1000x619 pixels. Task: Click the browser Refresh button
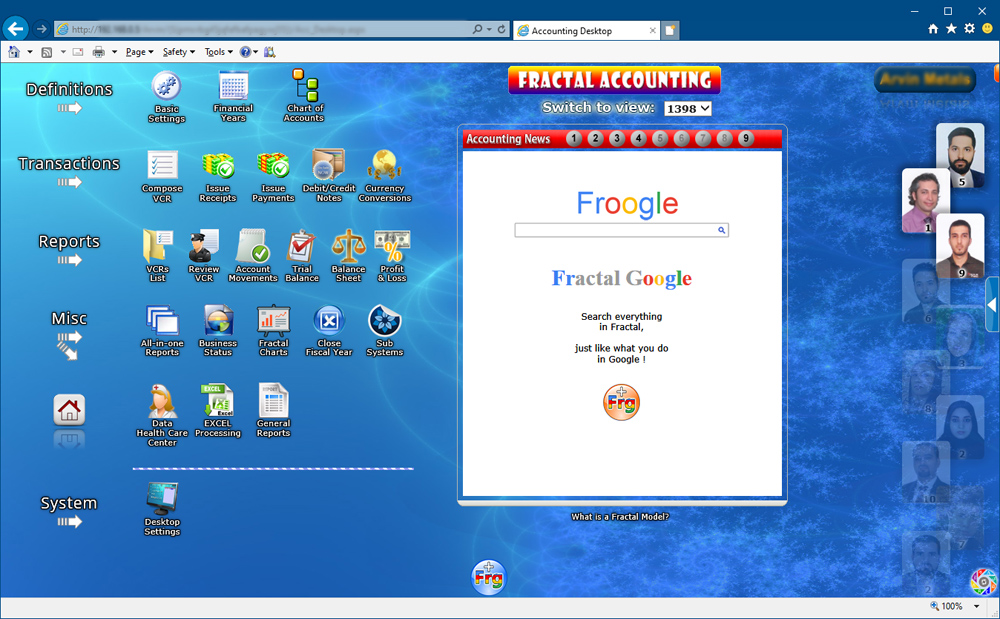[x=501, y=29]
